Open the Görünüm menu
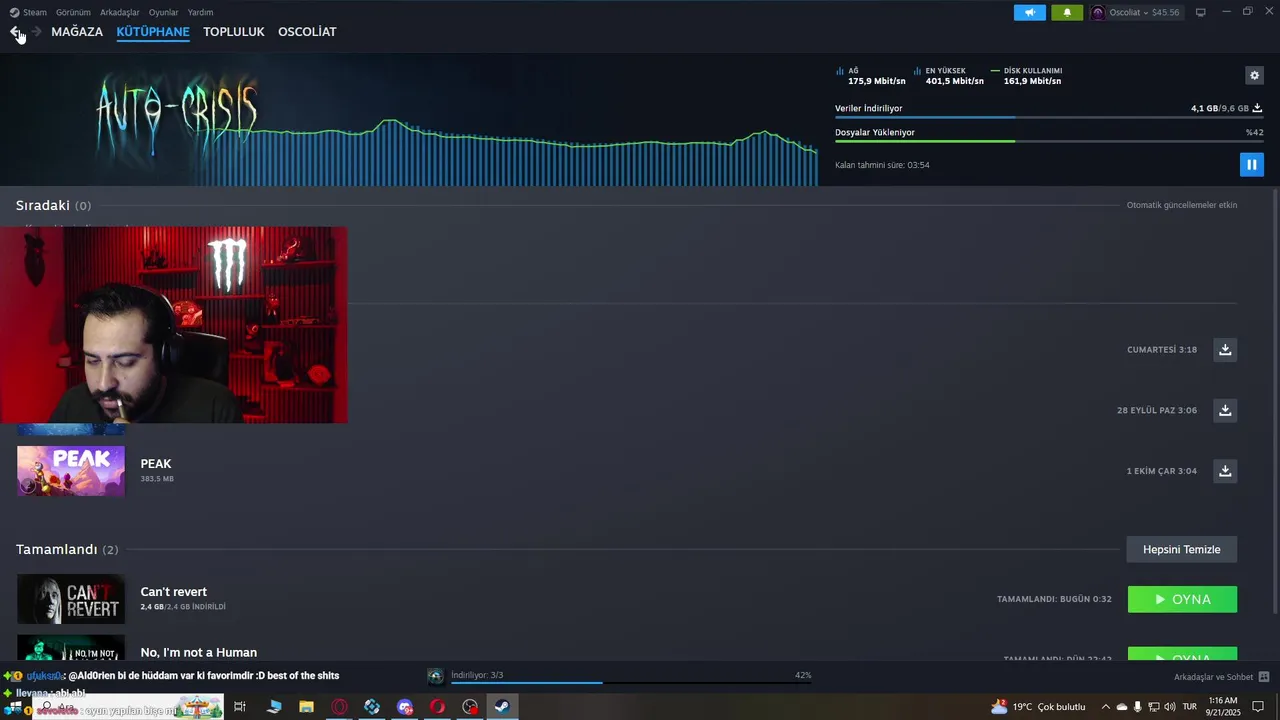1280x720 pixels. pos(73,12)
